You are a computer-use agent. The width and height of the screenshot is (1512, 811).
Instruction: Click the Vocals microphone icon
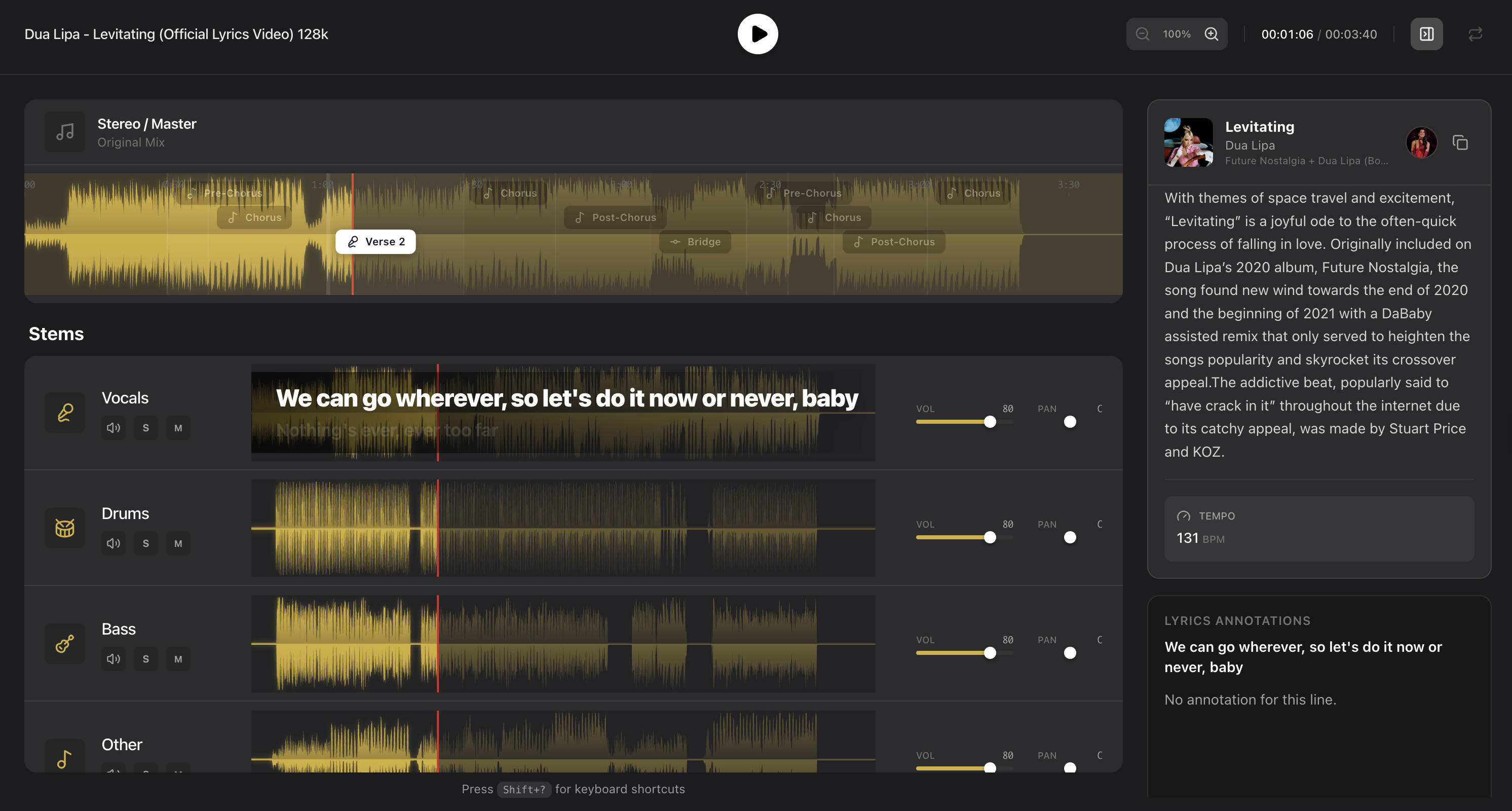[65, 412]
